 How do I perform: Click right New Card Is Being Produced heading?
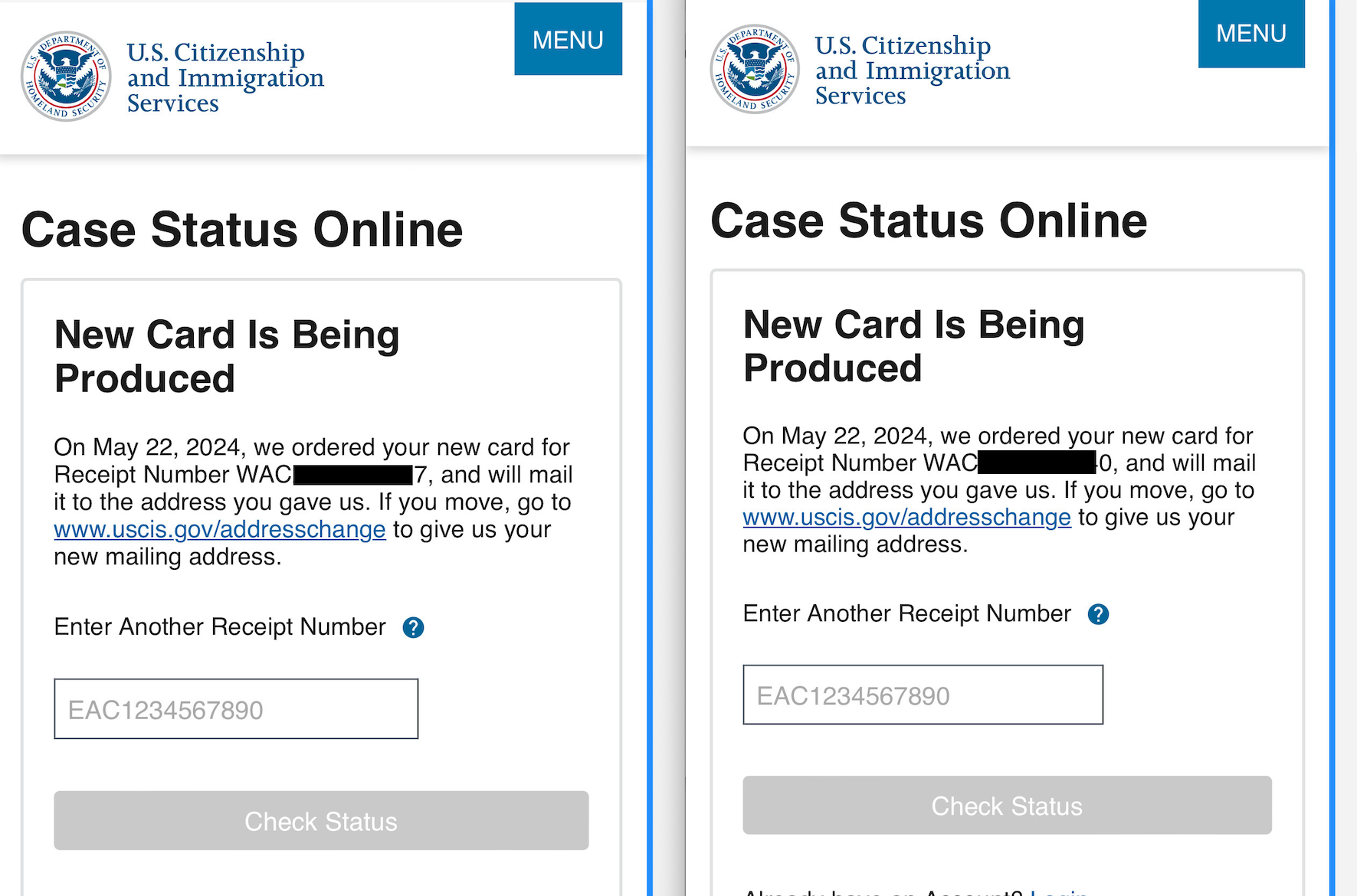(914, 346)
